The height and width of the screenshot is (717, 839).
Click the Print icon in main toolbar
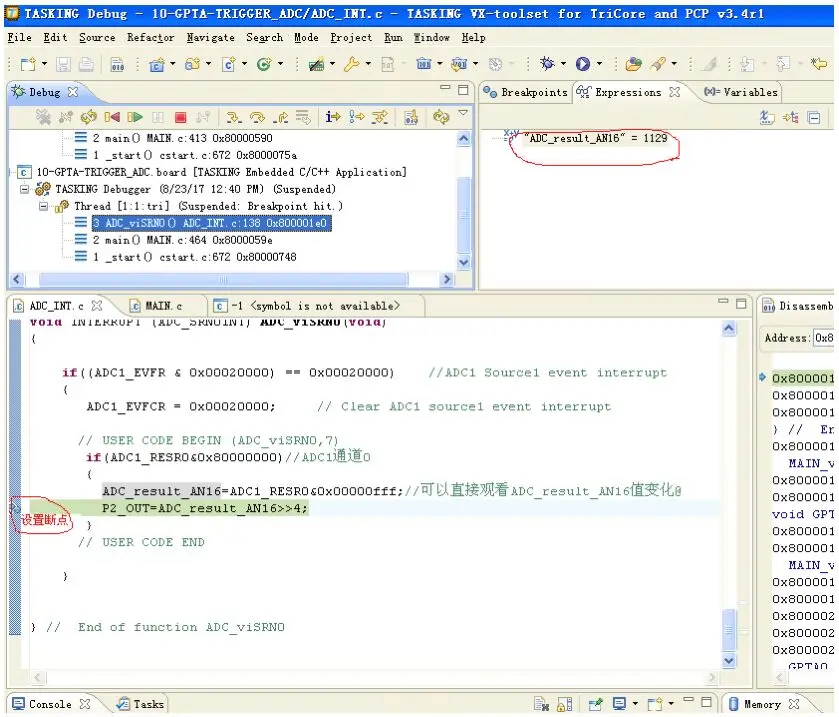pos(86,64)
